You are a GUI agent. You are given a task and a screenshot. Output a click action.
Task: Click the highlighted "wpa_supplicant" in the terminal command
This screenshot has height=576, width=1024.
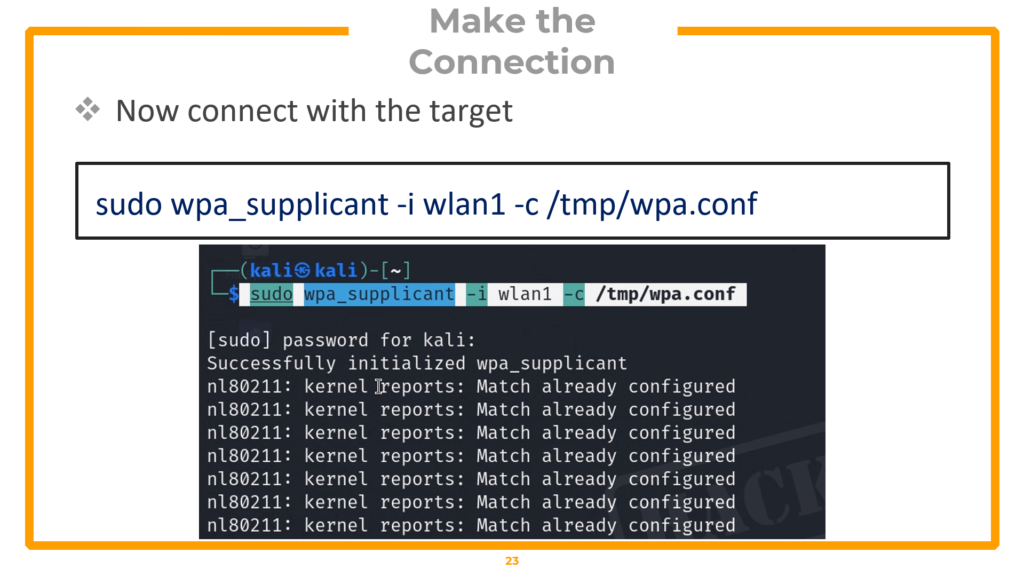(x=379, y=294)
